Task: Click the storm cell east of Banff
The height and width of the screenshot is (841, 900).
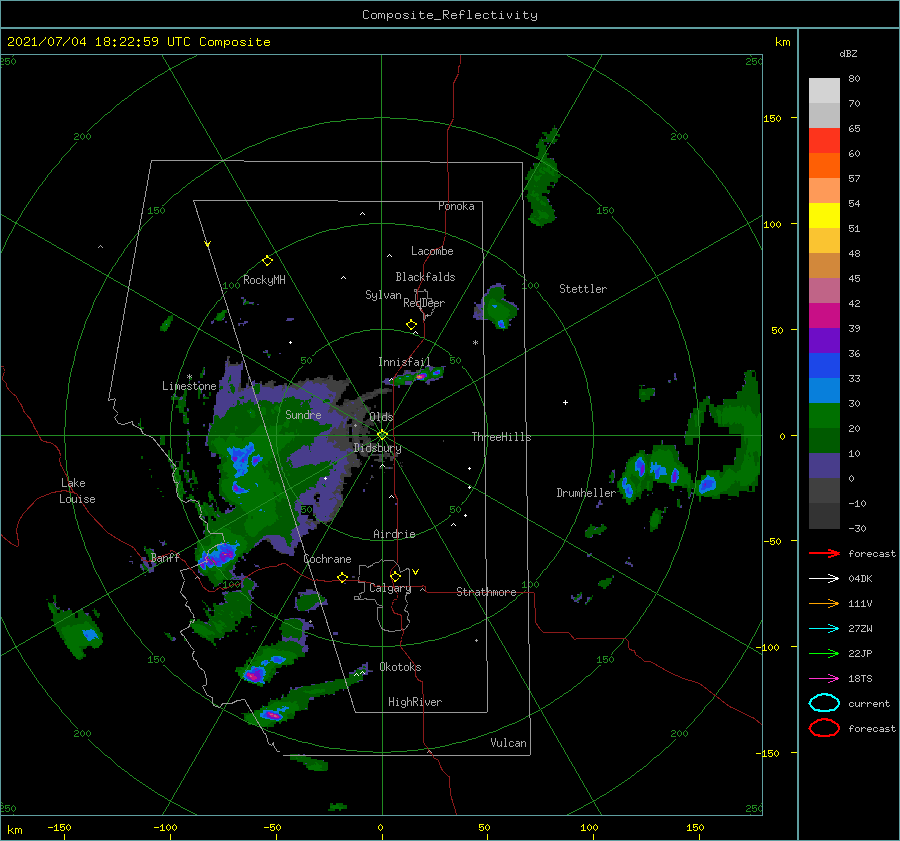Action: [x=219, y=555]
